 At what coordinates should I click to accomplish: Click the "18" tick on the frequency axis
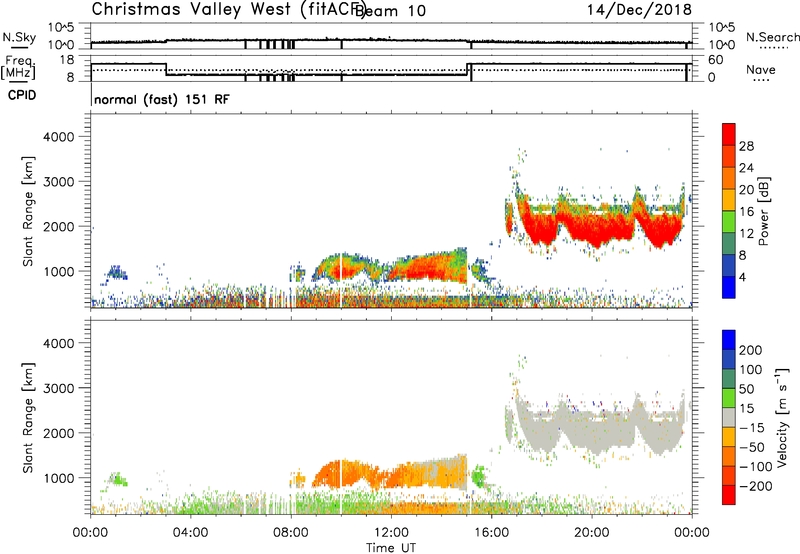click(67, 60)
